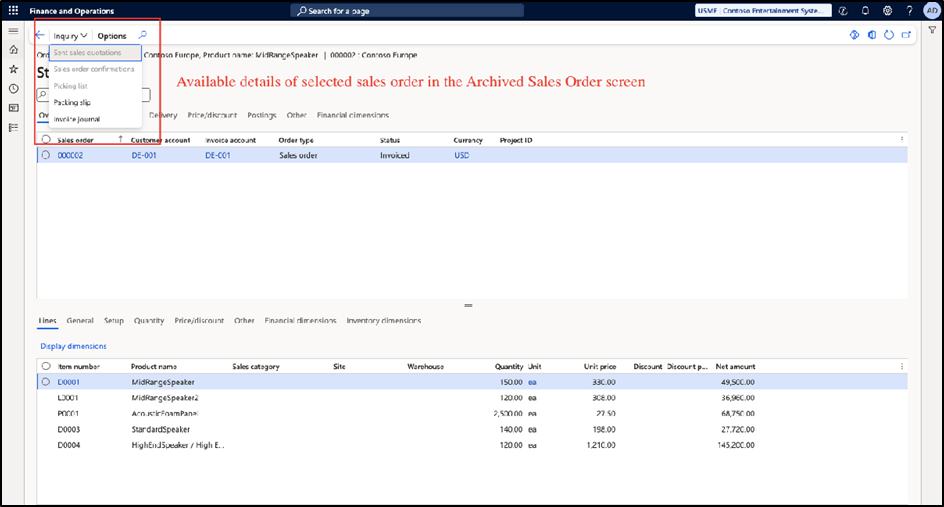Toggle select-all circle in Sales order header
Image resolution: width=944 pixels, height=507 pixels.
46,140
